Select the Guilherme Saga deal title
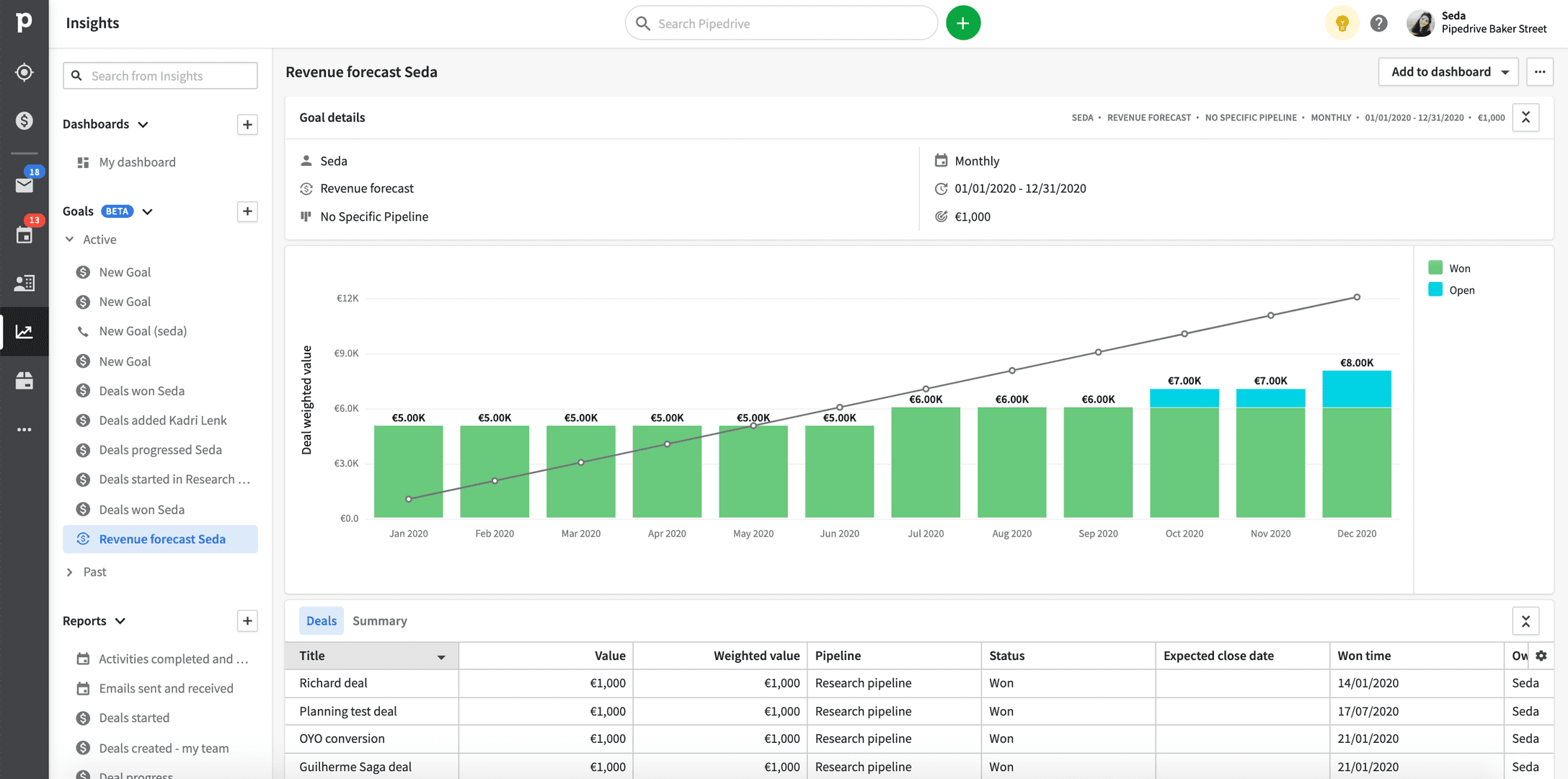The image size is (1568, 779). click(355, 767)
